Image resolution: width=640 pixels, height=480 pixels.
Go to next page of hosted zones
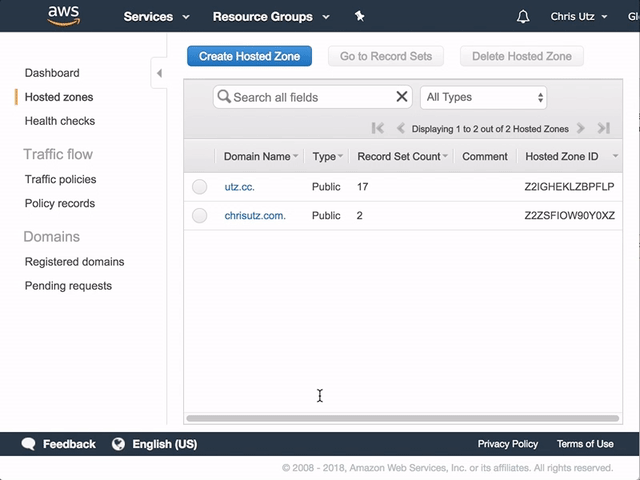(x=580, y=128)
